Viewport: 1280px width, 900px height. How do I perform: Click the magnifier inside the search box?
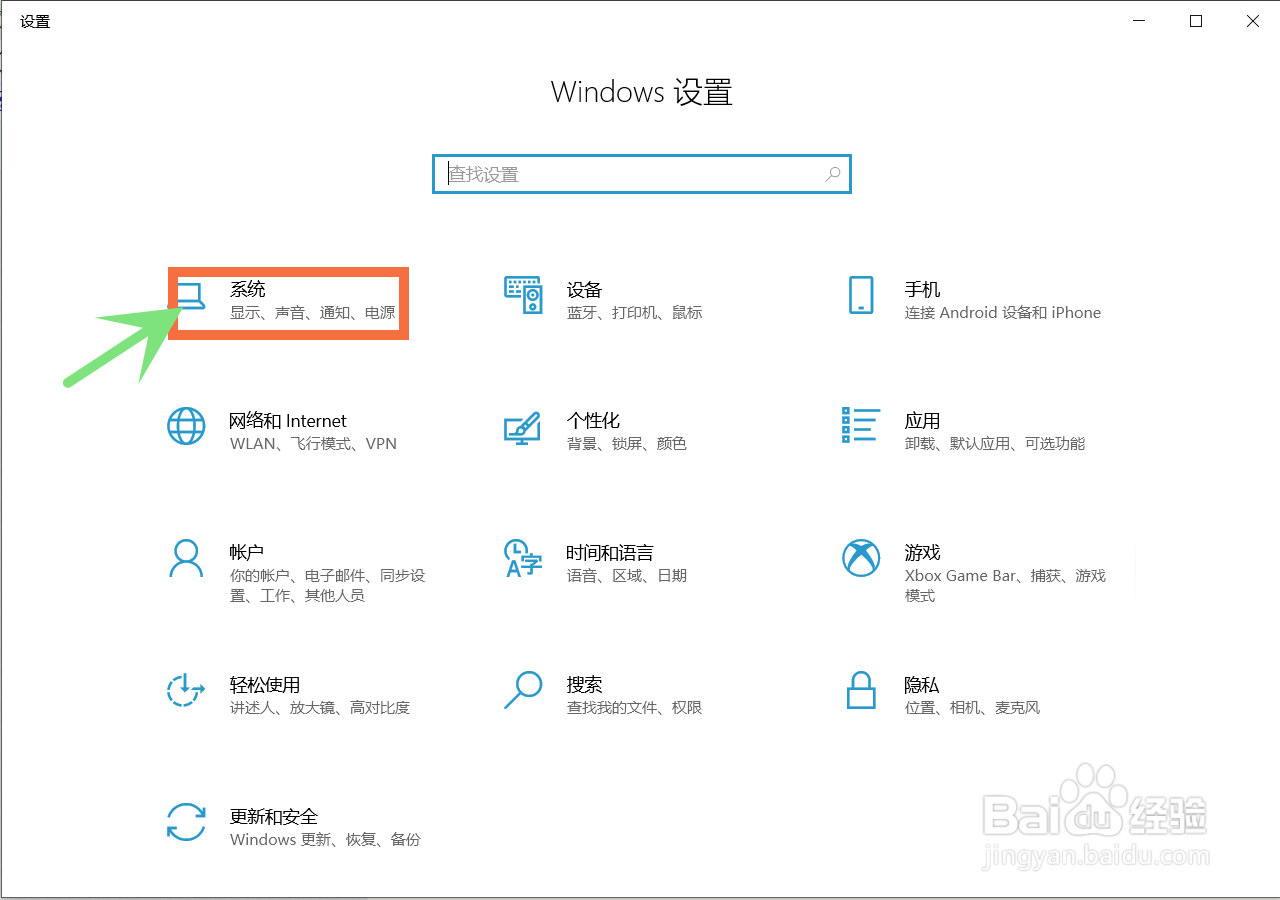[x=833, y=173]
